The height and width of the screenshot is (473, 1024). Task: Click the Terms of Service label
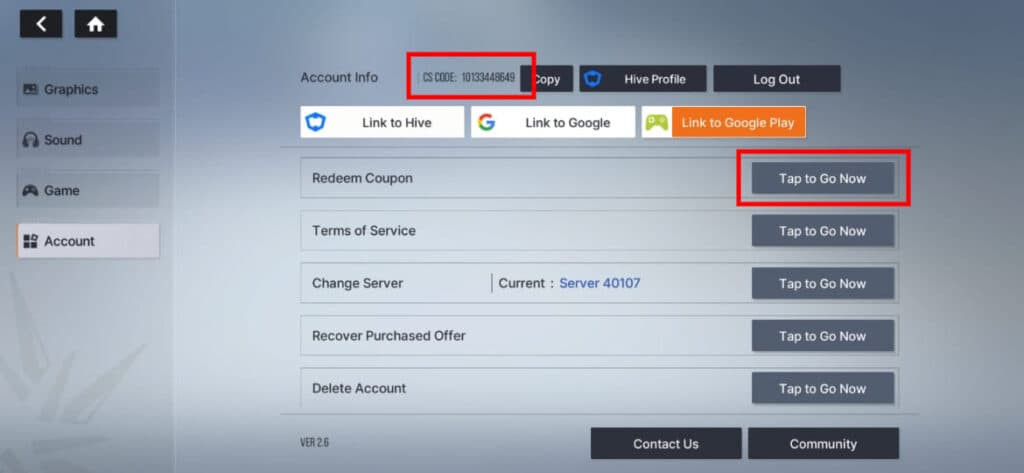click(363, 231)
